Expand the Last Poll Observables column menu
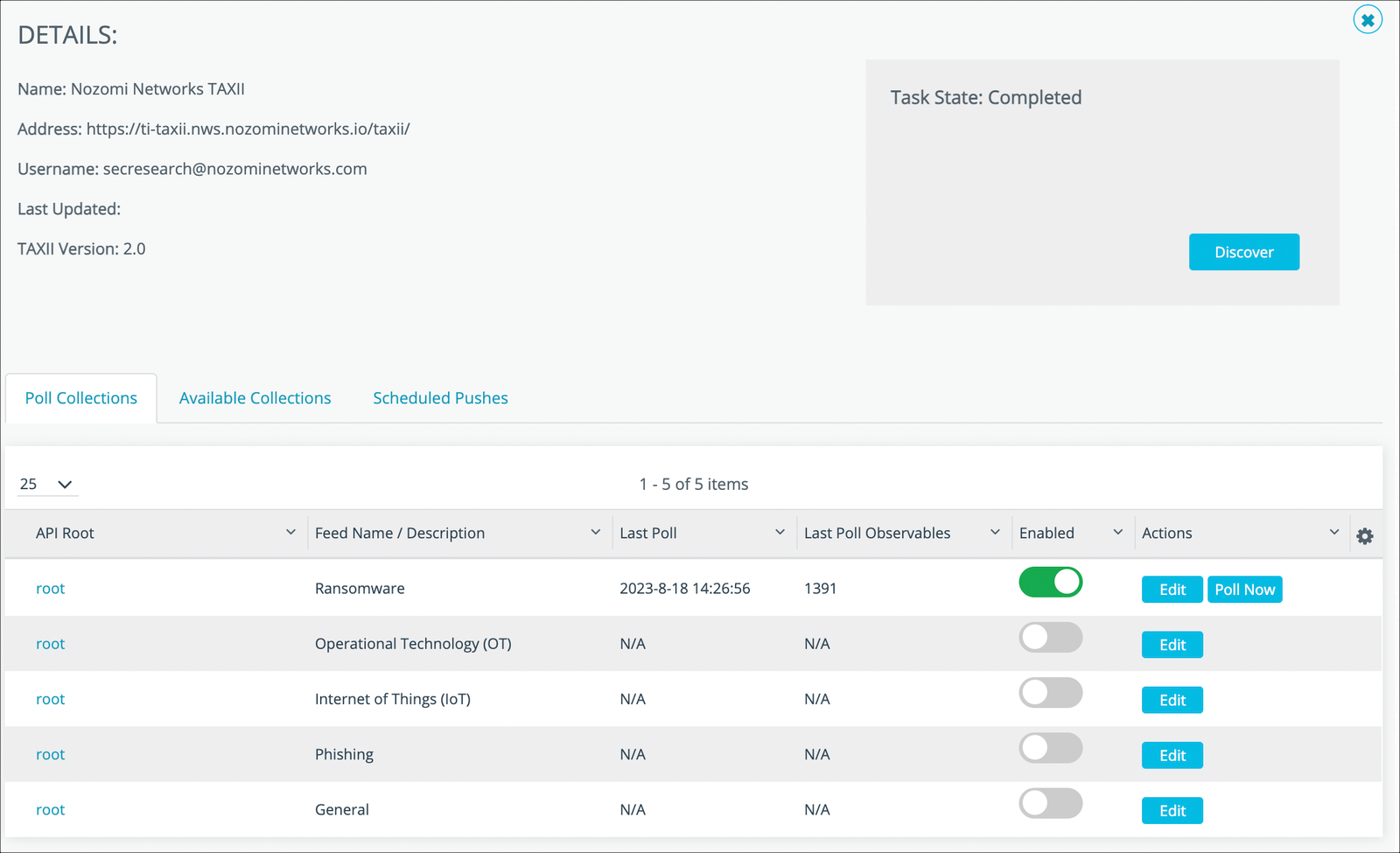Viewport: 1400px width, 853px height. [995, 532]
